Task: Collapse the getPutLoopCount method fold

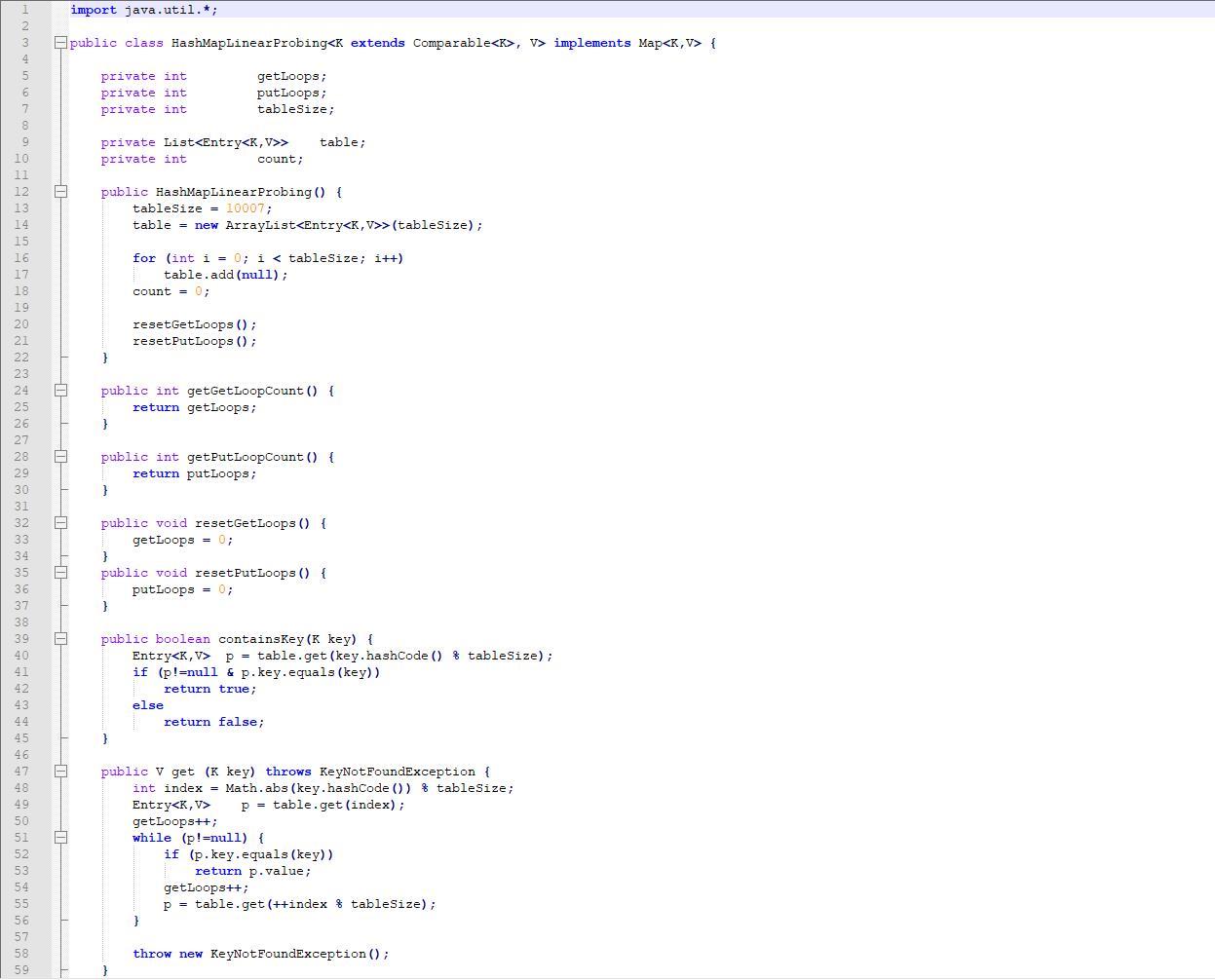Action: [x=60, y=457]
